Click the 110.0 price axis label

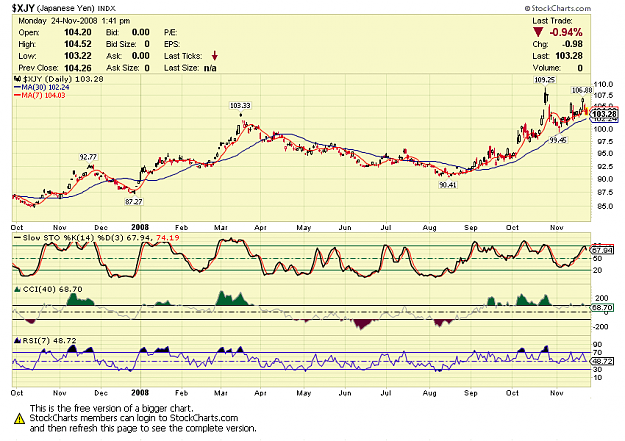point(603,85)
